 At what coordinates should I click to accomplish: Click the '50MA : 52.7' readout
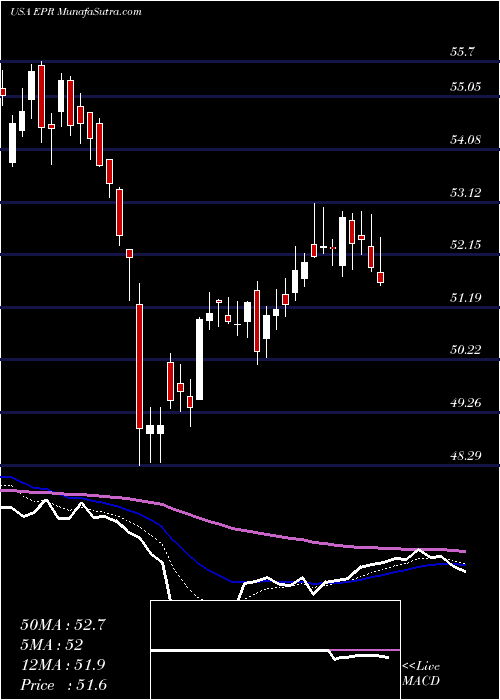pos(63,625)
